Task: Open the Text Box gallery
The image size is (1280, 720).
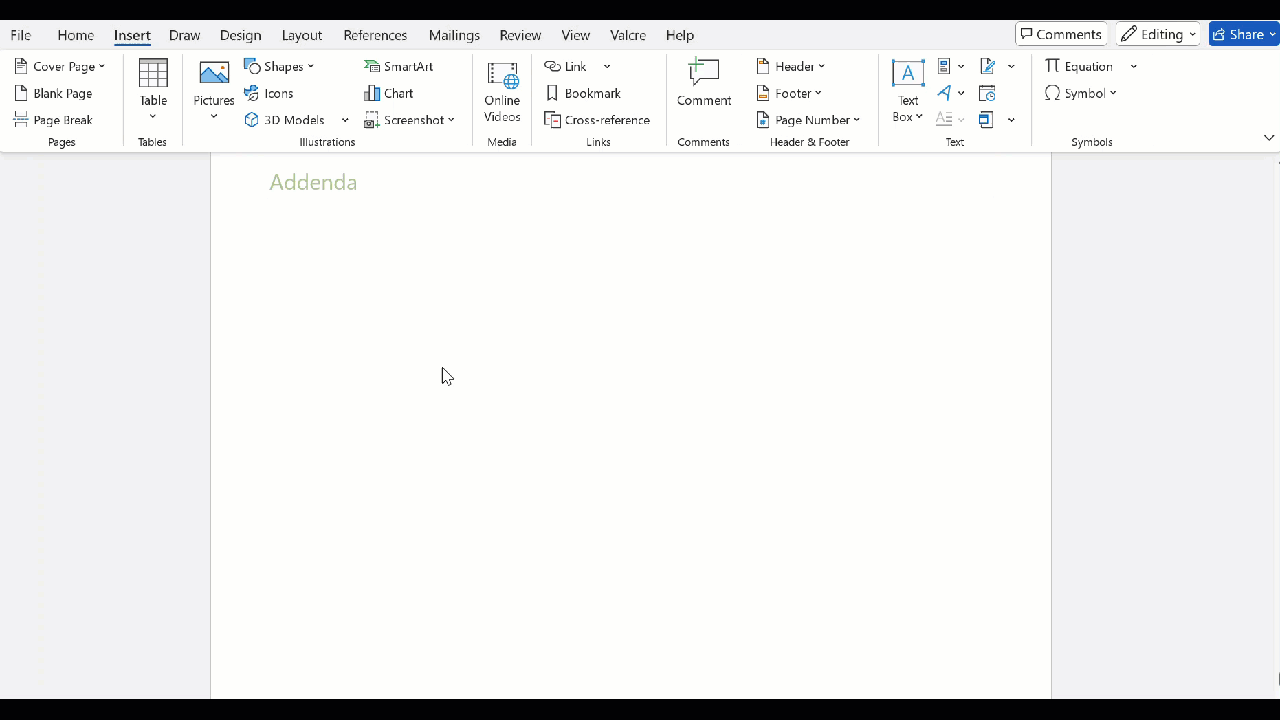Action: 908,91
